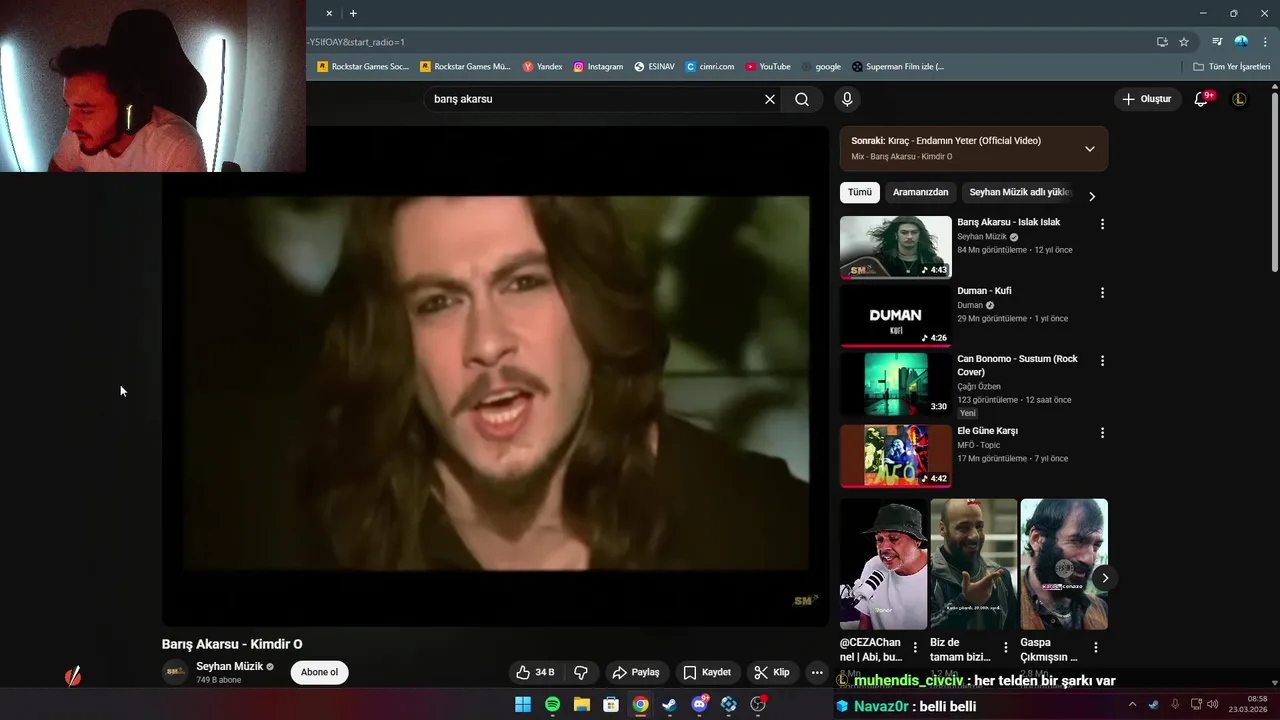Open the cimri.com bookmark

(710, 67)
